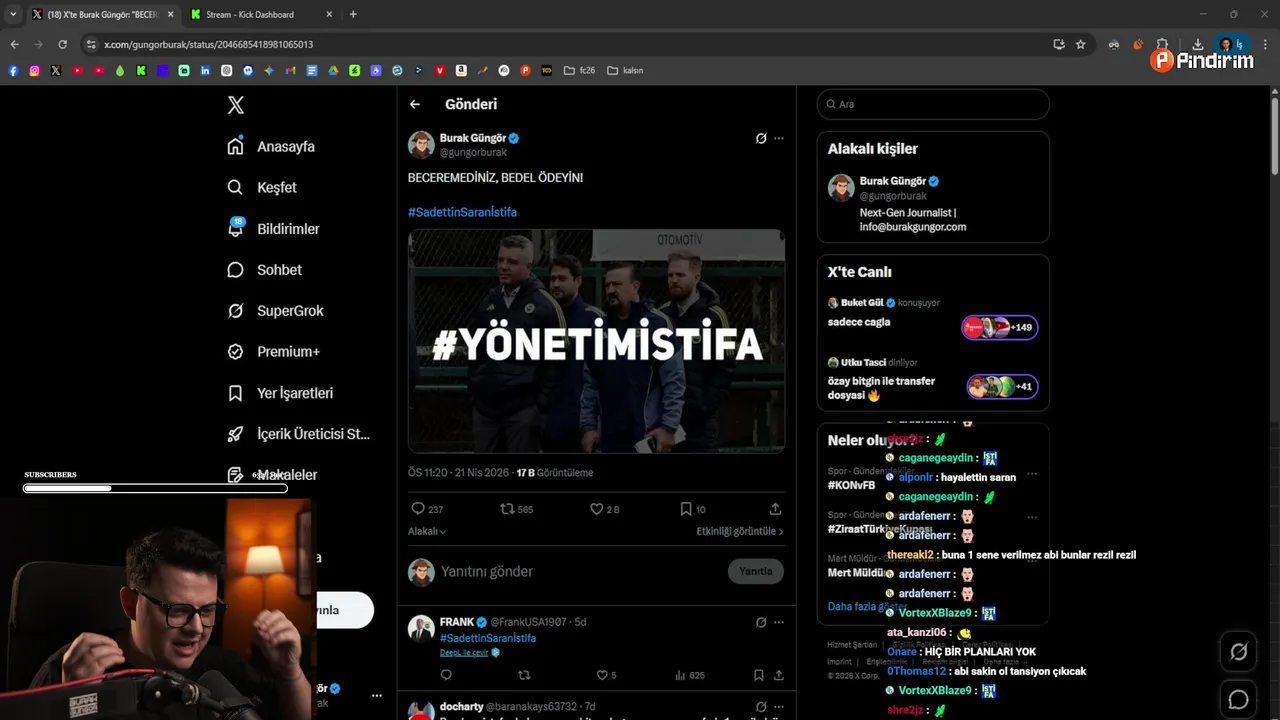
Task: Click the Ara search field
Action: point(933,104)
